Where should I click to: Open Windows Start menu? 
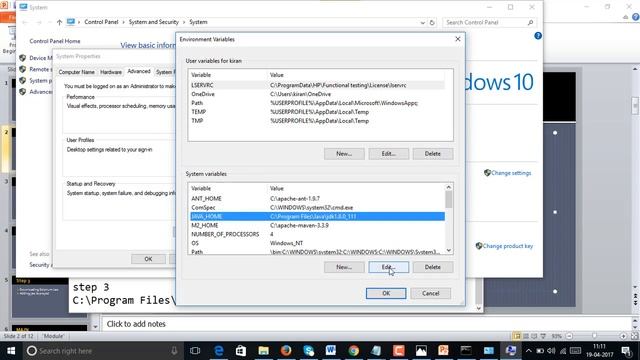pyautogui.click(x=11, y=351)
